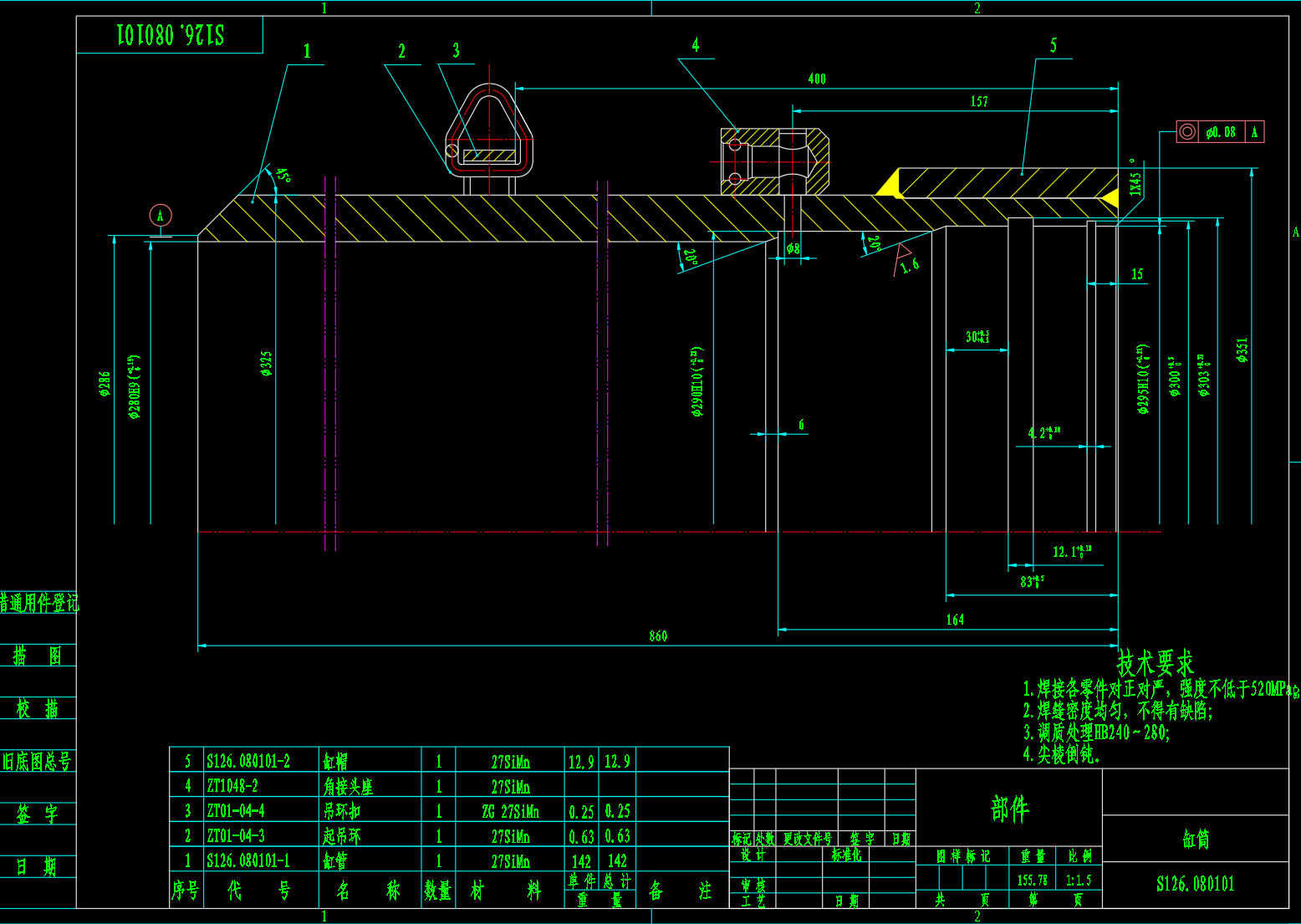Select balloon number 4 label
1301x924 pixels.
(695, 45)
